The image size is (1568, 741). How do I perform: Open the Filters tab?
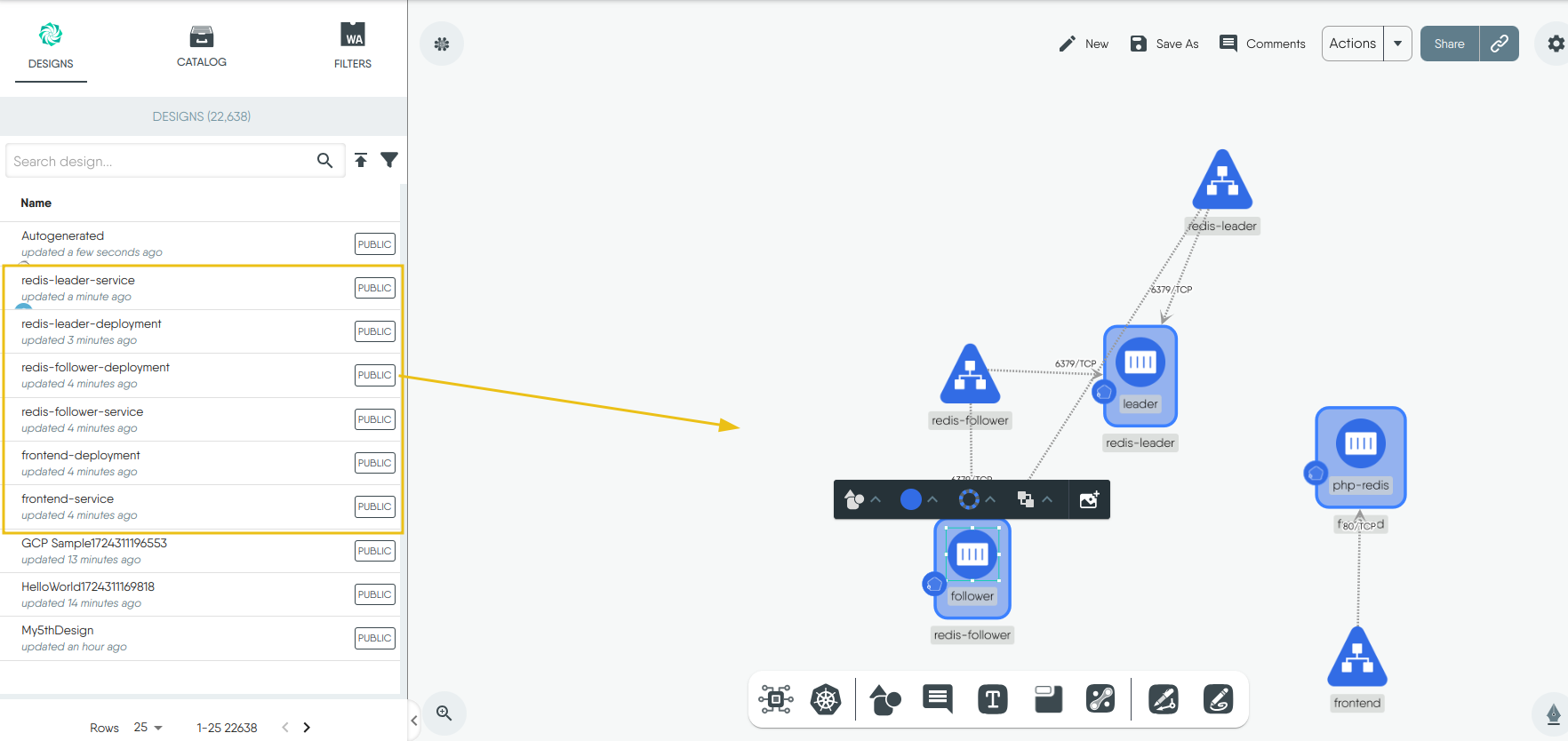[x=353, y=46]
